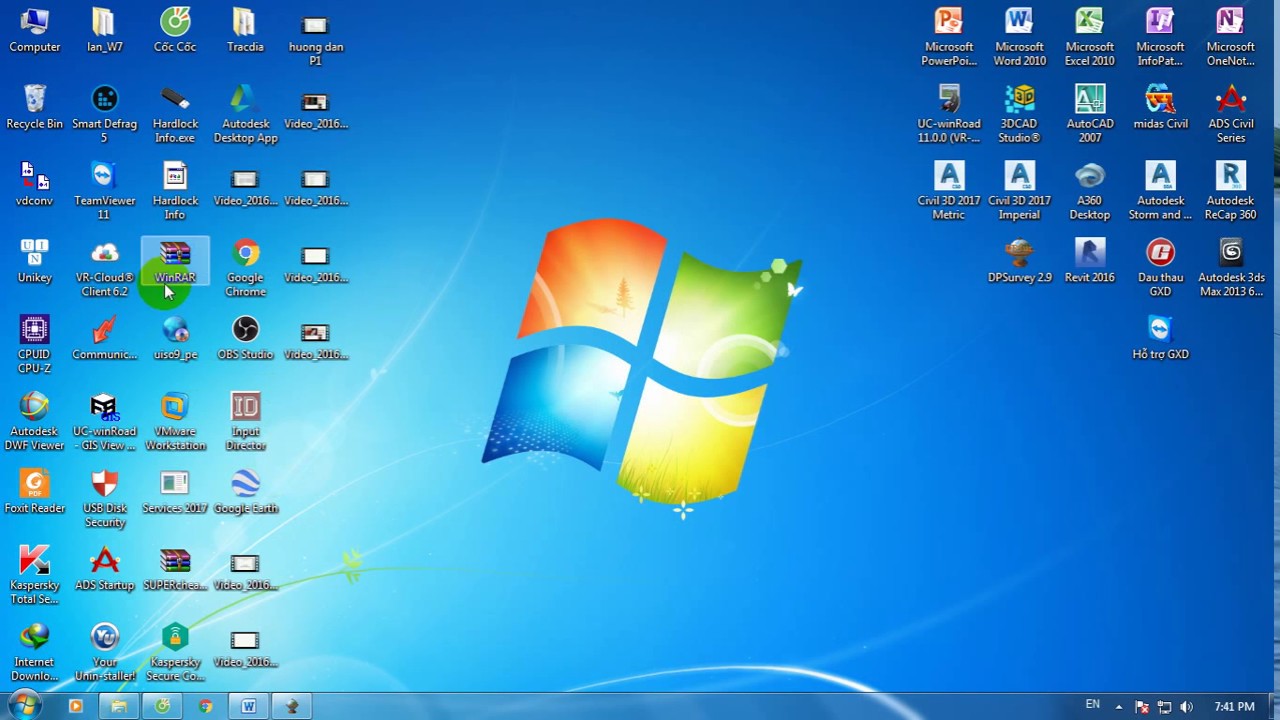Select the VR-Cloud Client 6.2 icon
The width and height of the screenshot is (1280, 720).
click(x=104, y=268)
